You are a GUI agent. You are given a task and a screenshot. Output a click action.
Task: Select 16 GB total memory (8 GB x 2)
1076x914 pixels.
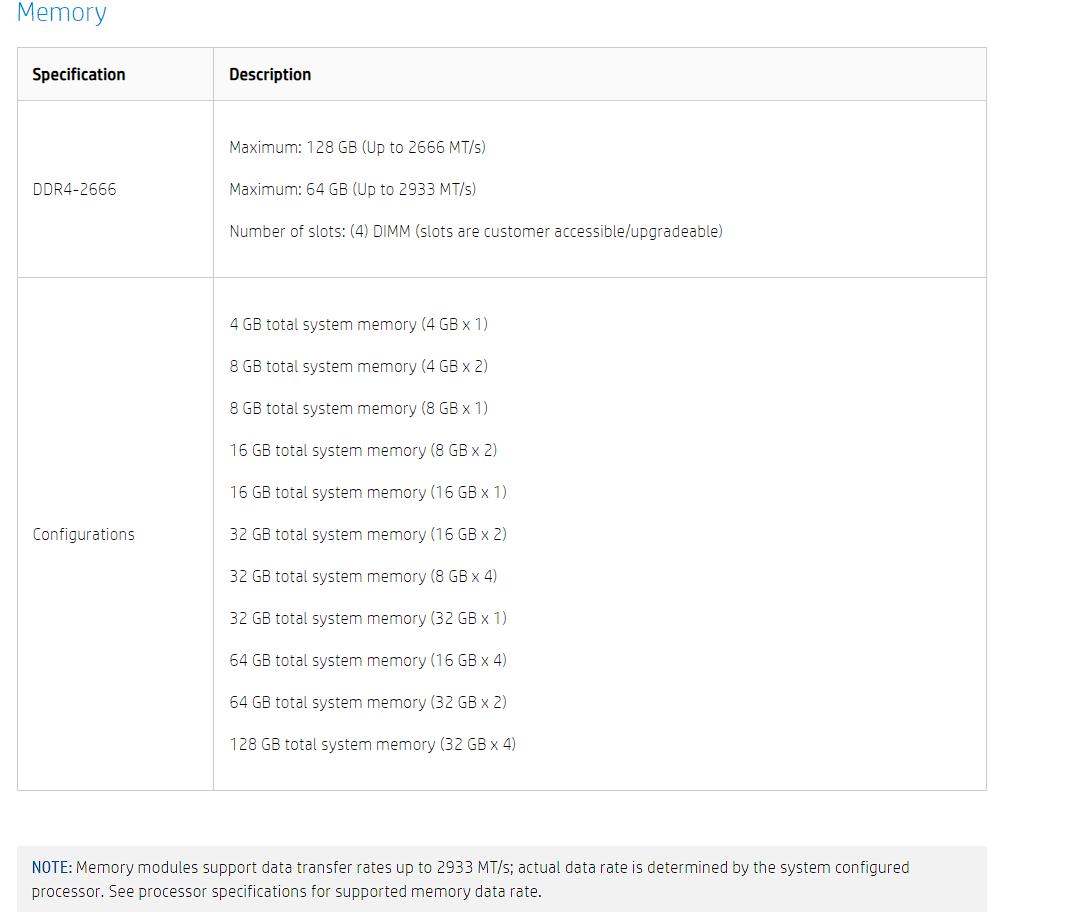(x=364, y=450)
